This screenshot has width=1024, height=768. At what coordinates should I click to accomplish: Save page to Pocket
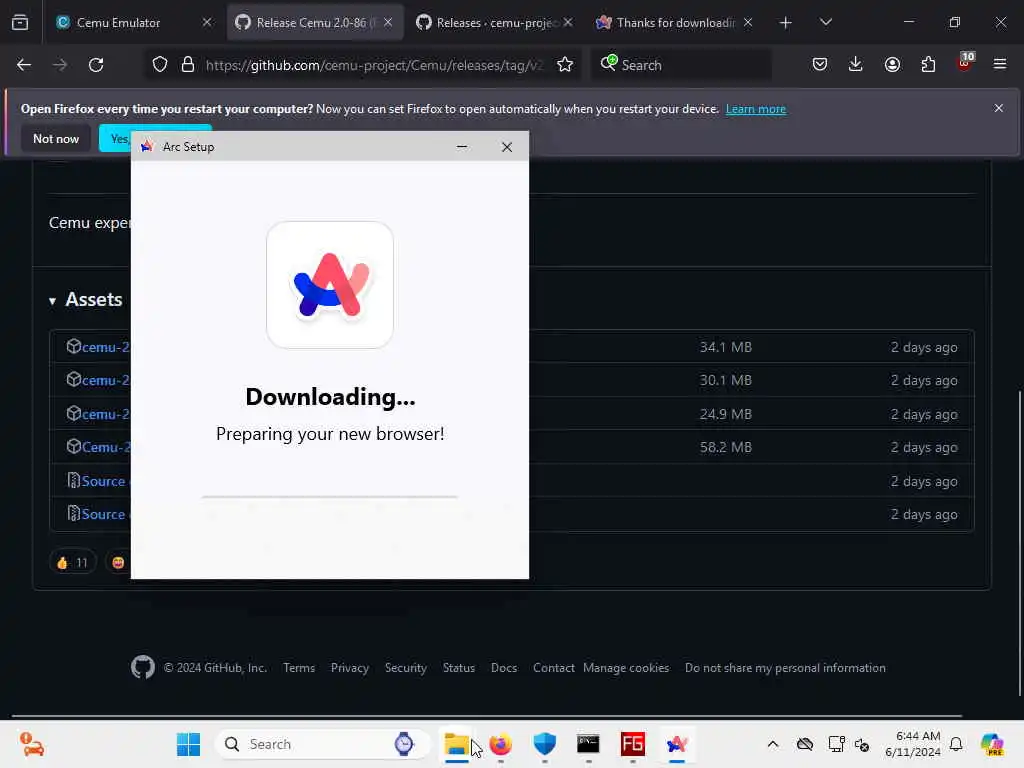click(820, 65)
